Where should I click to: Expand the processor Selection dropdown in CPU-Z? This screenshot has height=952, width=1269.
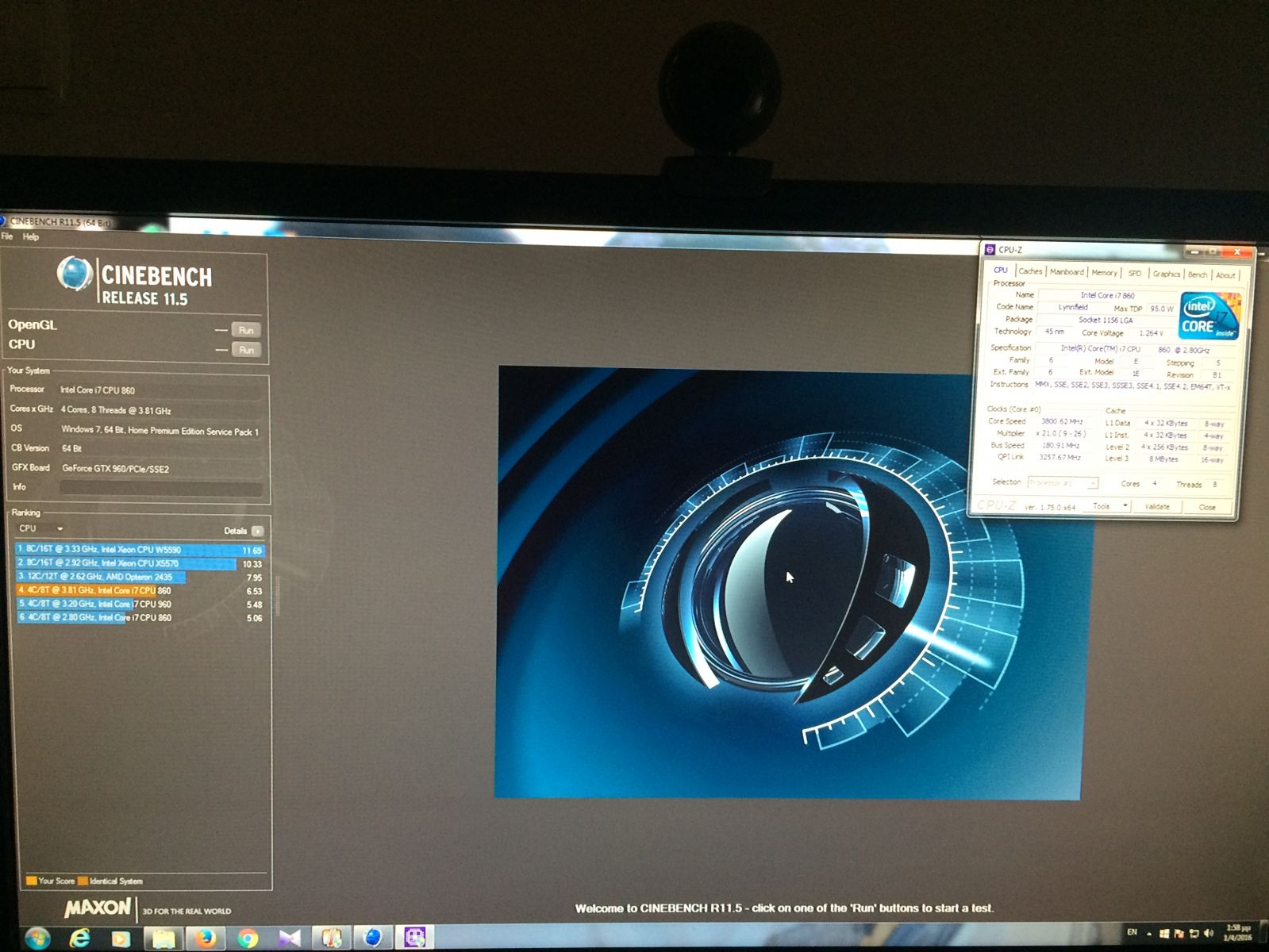1063,483
